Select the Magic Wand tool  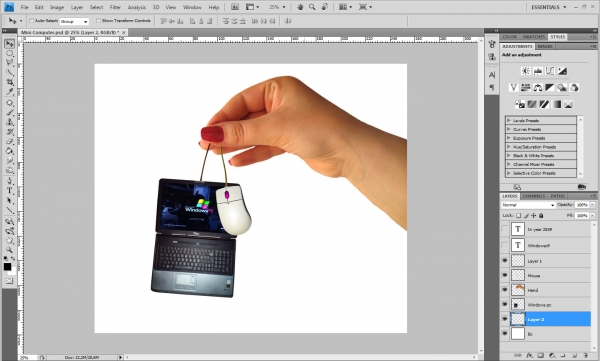[x=10, y=73]
